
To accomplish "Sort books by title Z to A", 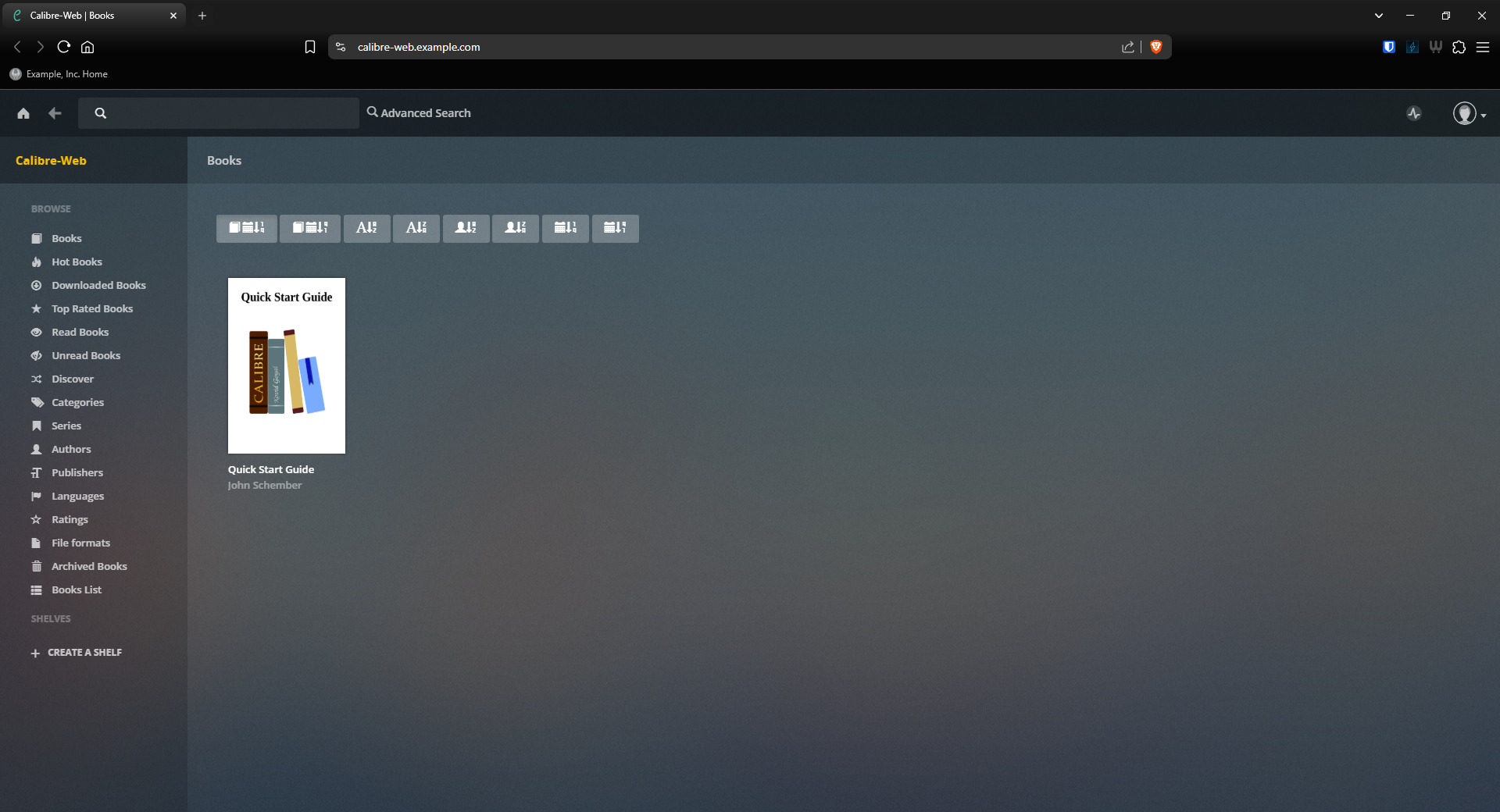I will (x=416, y=228).
